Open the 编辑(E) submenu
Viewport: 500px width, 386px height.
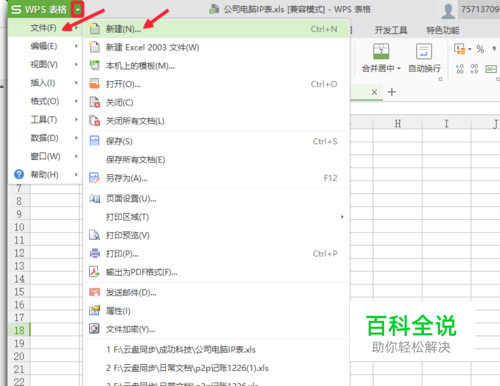(x=45, y=46)
